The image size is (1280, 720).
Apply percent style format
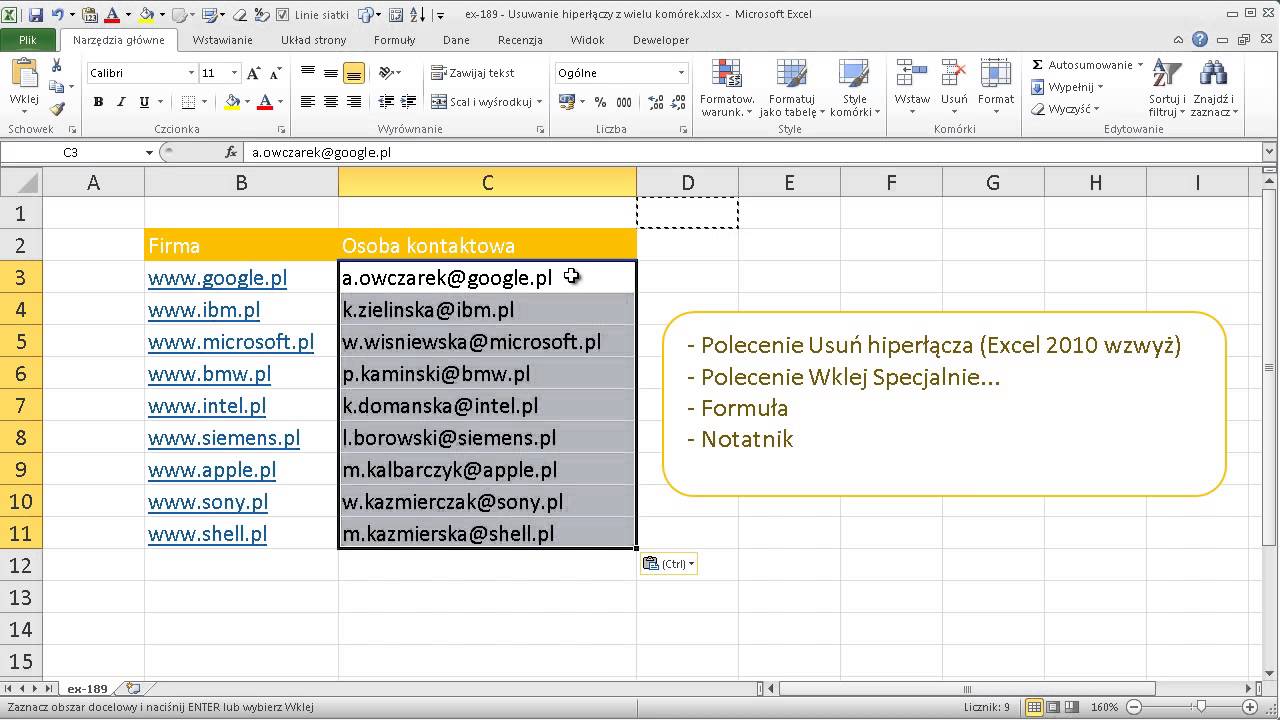pos(600,102)
